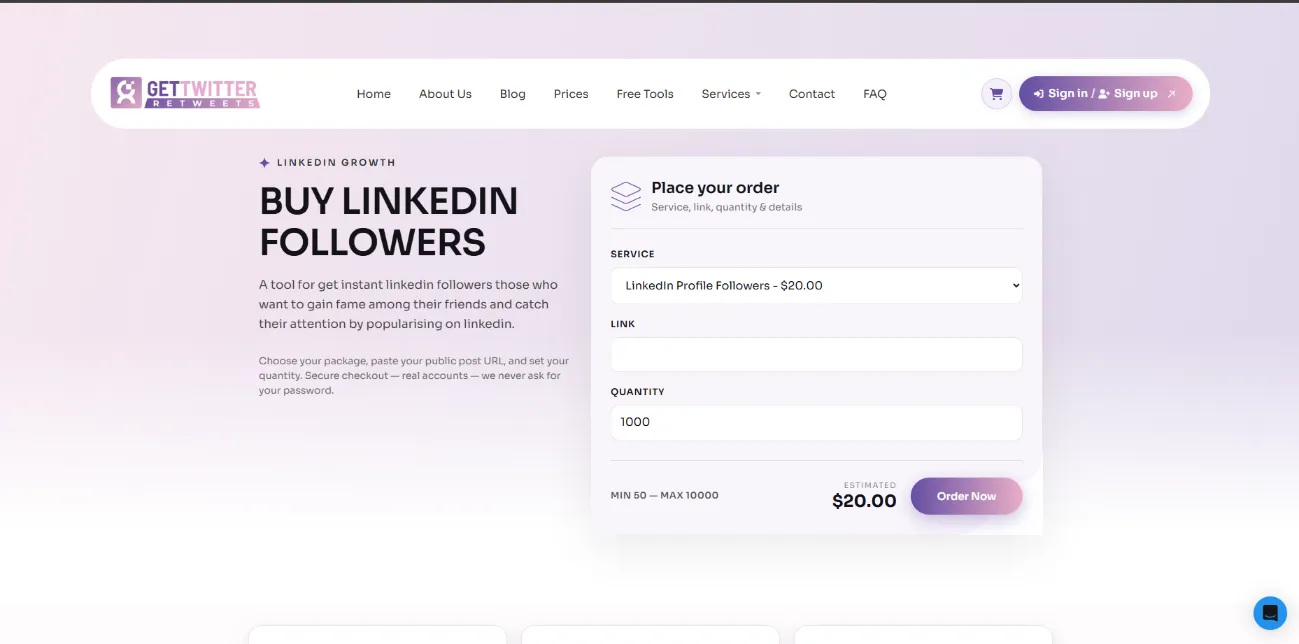Click the 'LINKEDIN GROWTH' label

(336, 163)
